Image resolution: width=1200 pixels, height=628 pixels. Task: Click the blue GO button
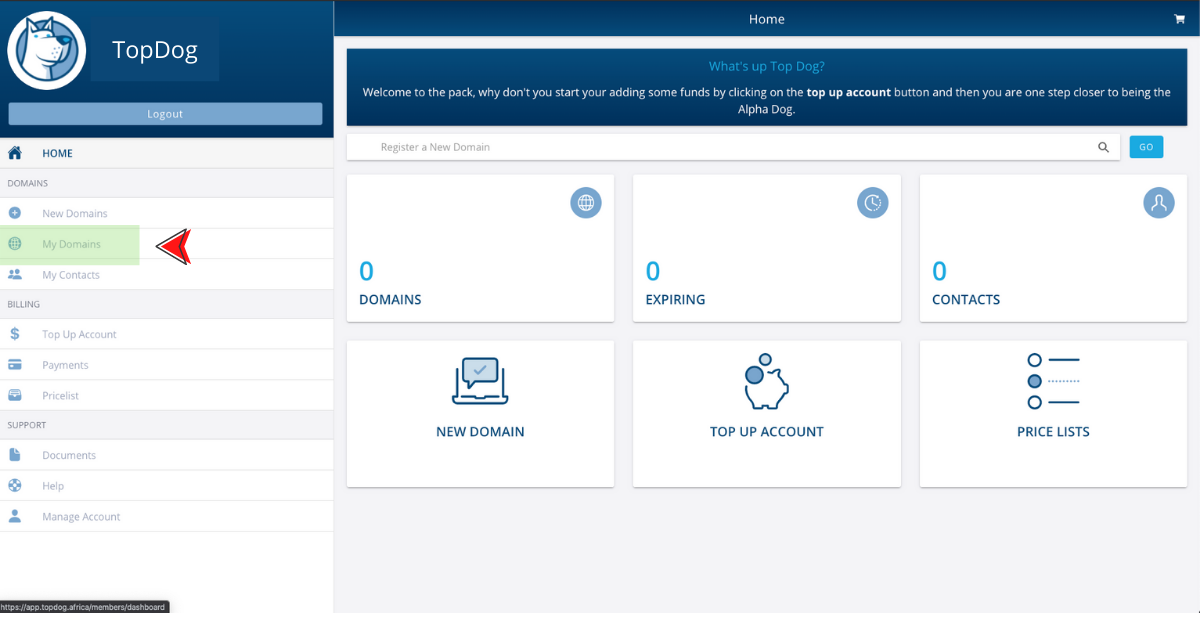1146,147
